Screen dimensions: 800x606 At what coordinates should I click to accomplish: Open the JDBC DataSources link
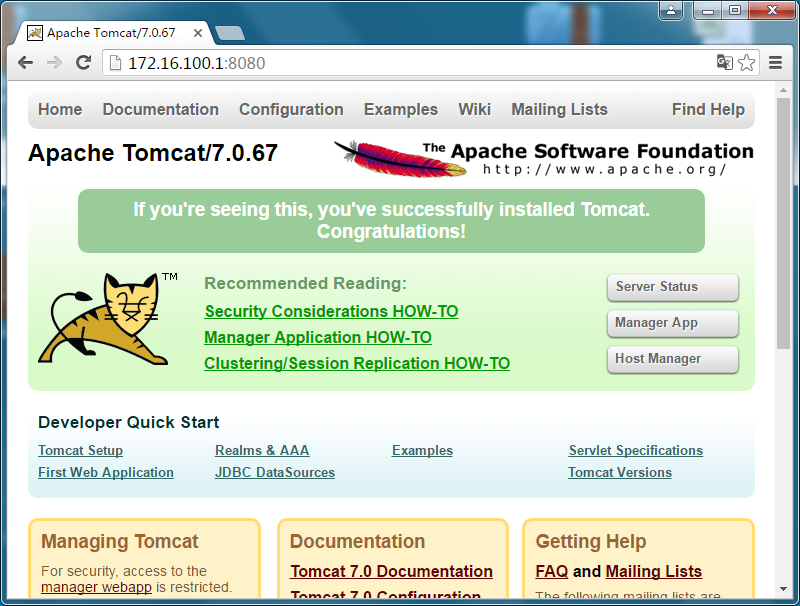[275, 472]
